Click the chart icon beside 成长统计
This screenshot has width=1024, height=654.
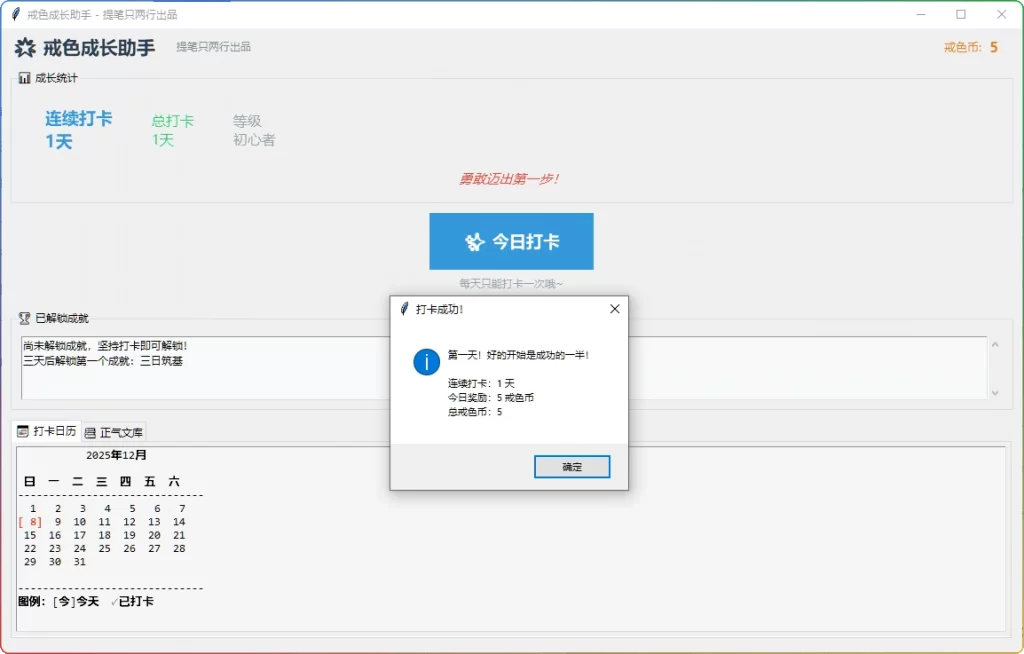(23, 78)
